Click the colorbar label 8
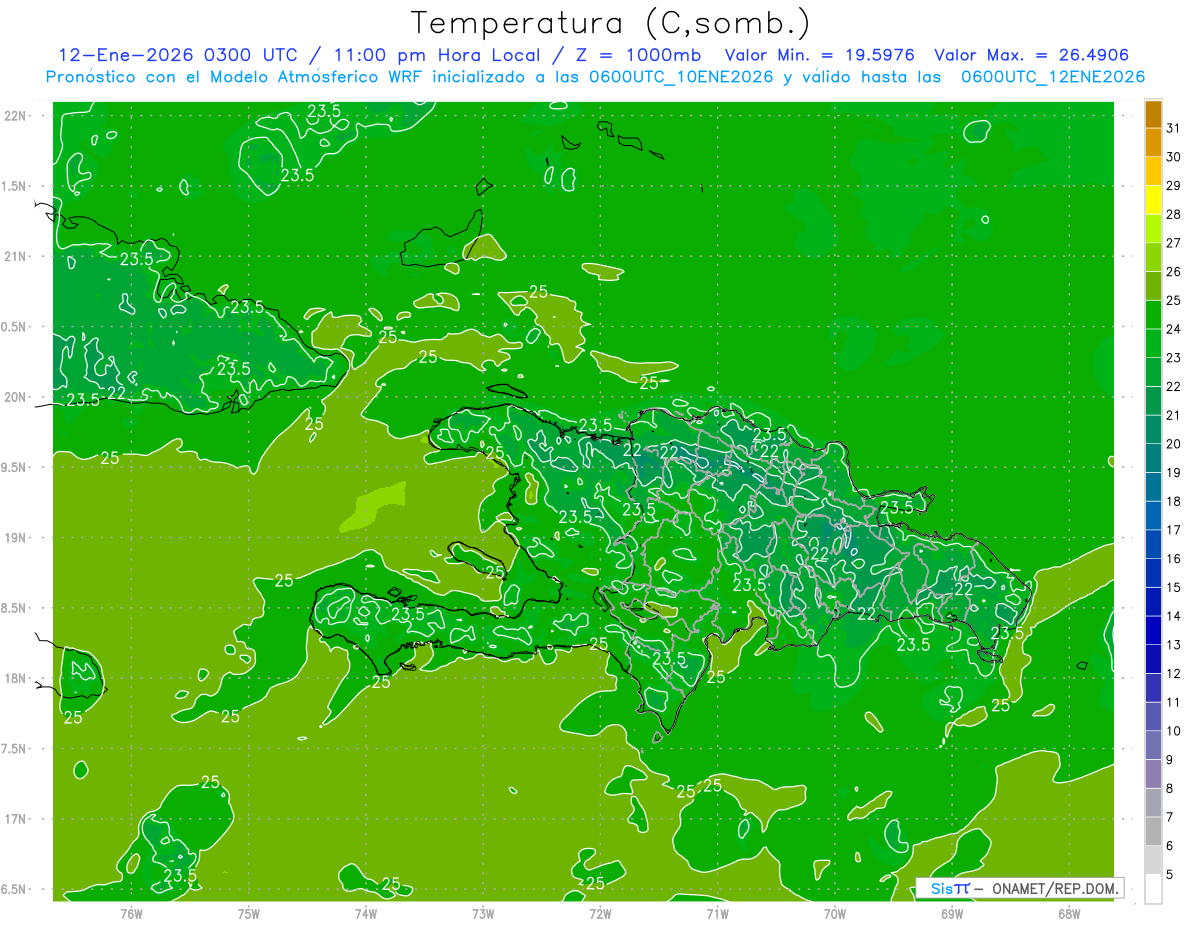The image size is (1200, 927). (1170, 788)
